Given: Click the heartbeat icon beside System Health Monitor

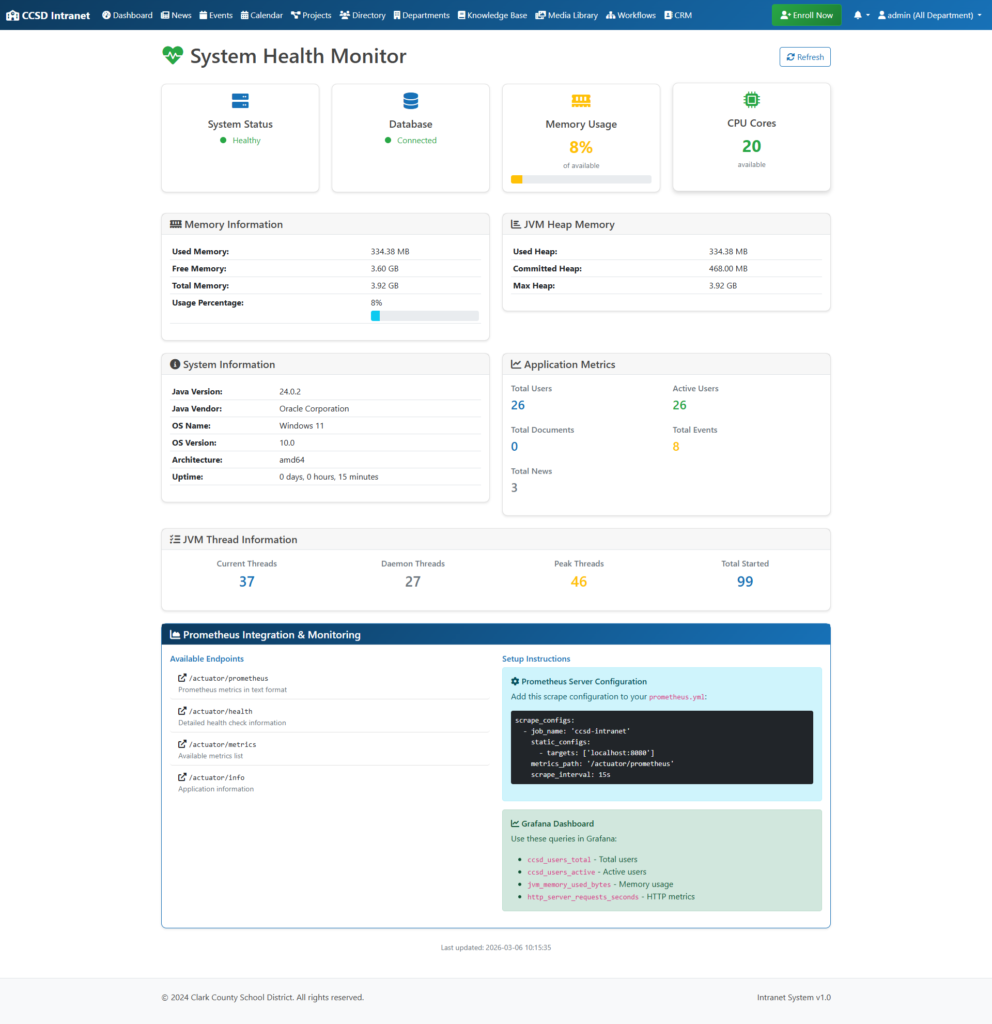Looking at the screenshot, I should [x=173, y=56].
